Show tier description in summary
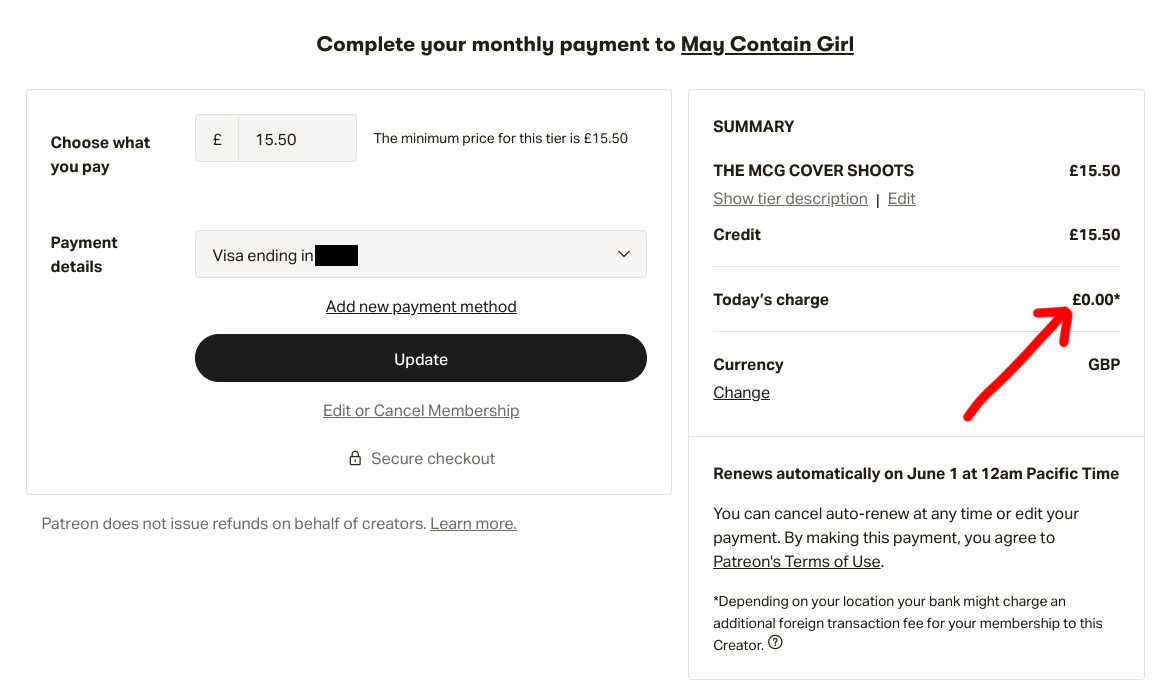1172x699 pixels. [x=790, y=199]
